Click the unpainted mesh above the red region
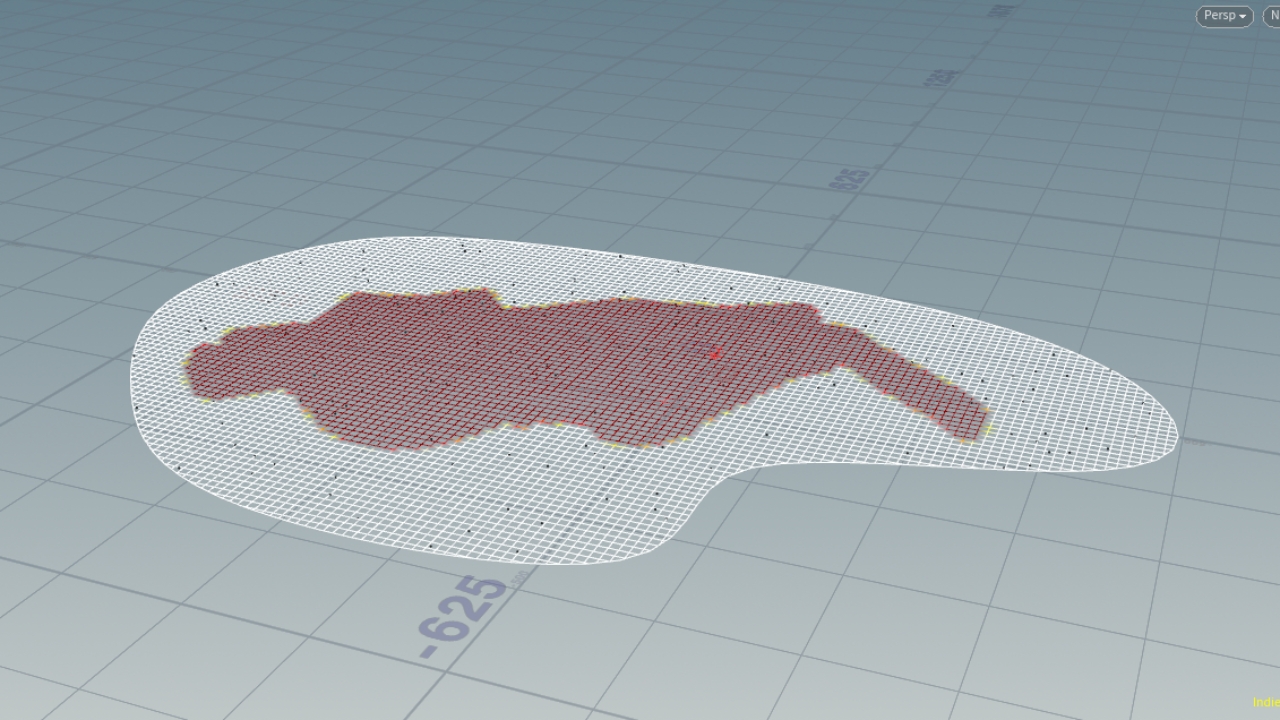The width and height of the screenshot is (1280, 720). (600, 272)
